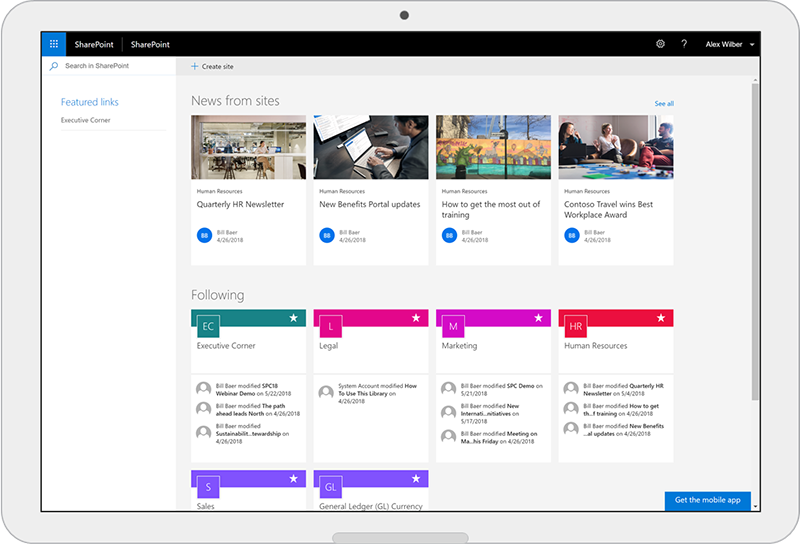Open the Executive Corner featured link

tap(85, 120)
